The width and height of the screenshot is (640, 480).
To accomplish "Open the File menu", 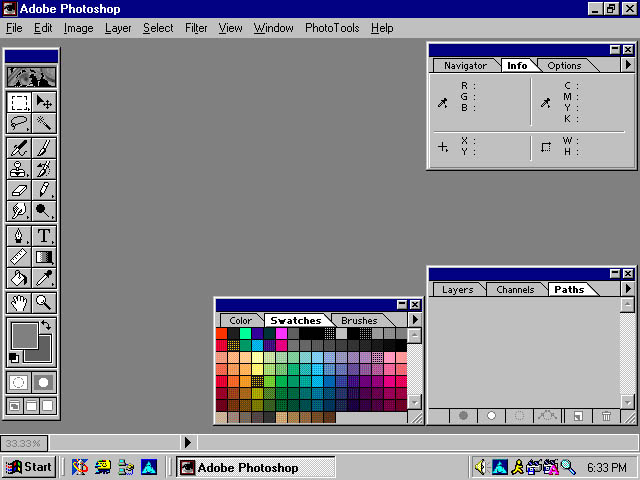I will coord(14,28).
